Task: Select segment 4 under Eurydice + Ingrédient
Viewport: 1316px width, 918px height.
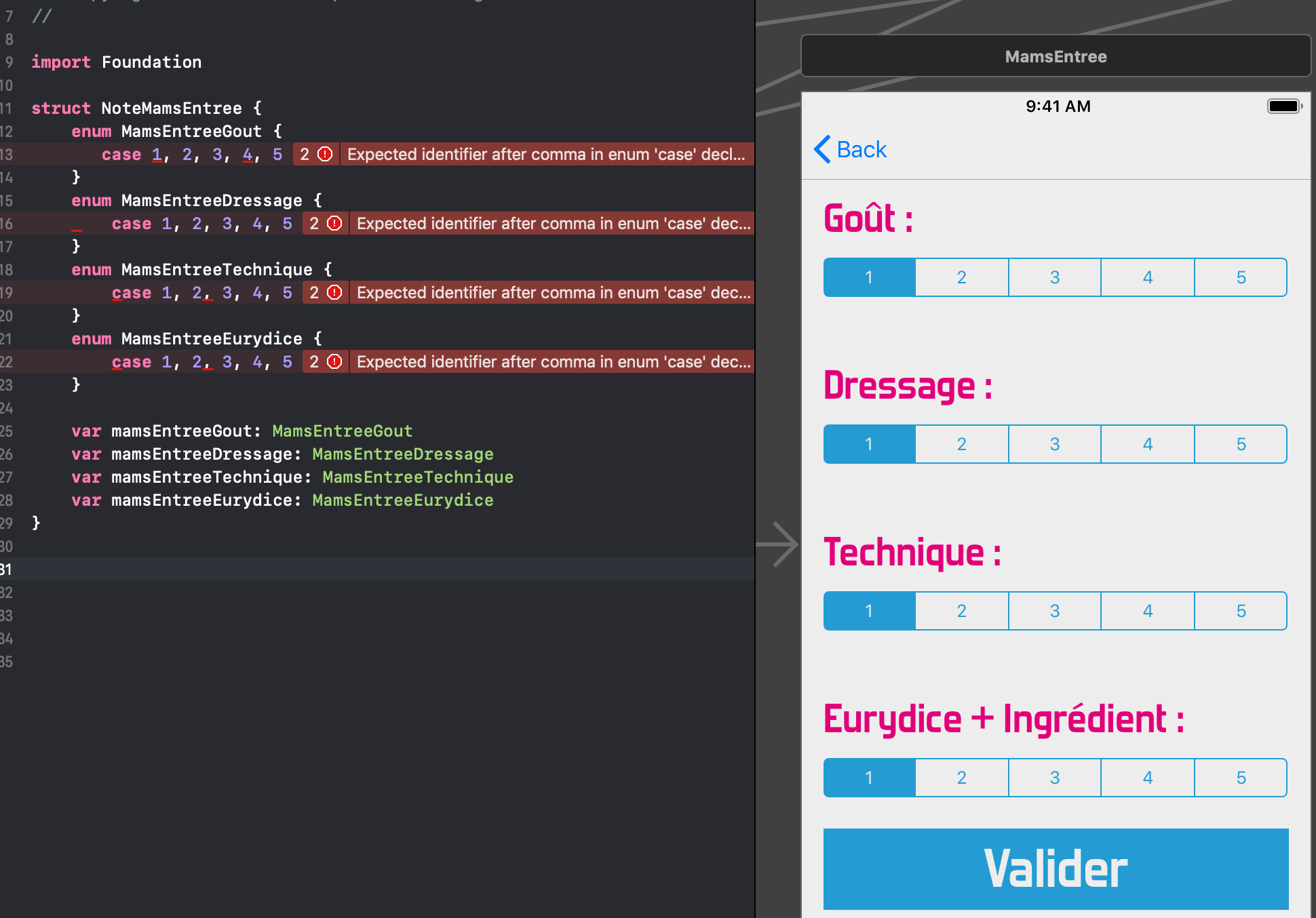Action: click(x=1147, y=778)
